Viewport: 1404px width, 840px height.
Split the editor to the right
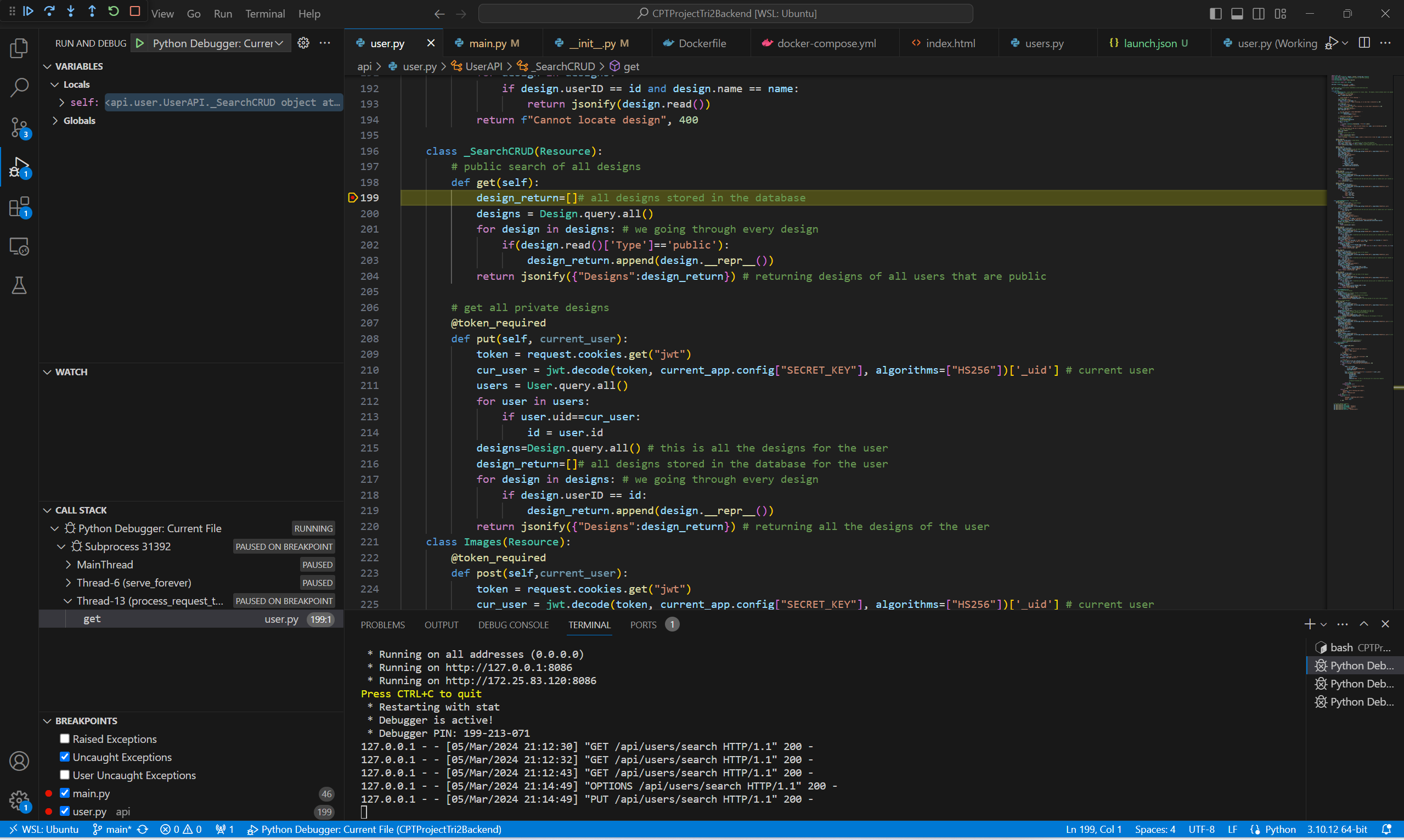[1364, 43]
